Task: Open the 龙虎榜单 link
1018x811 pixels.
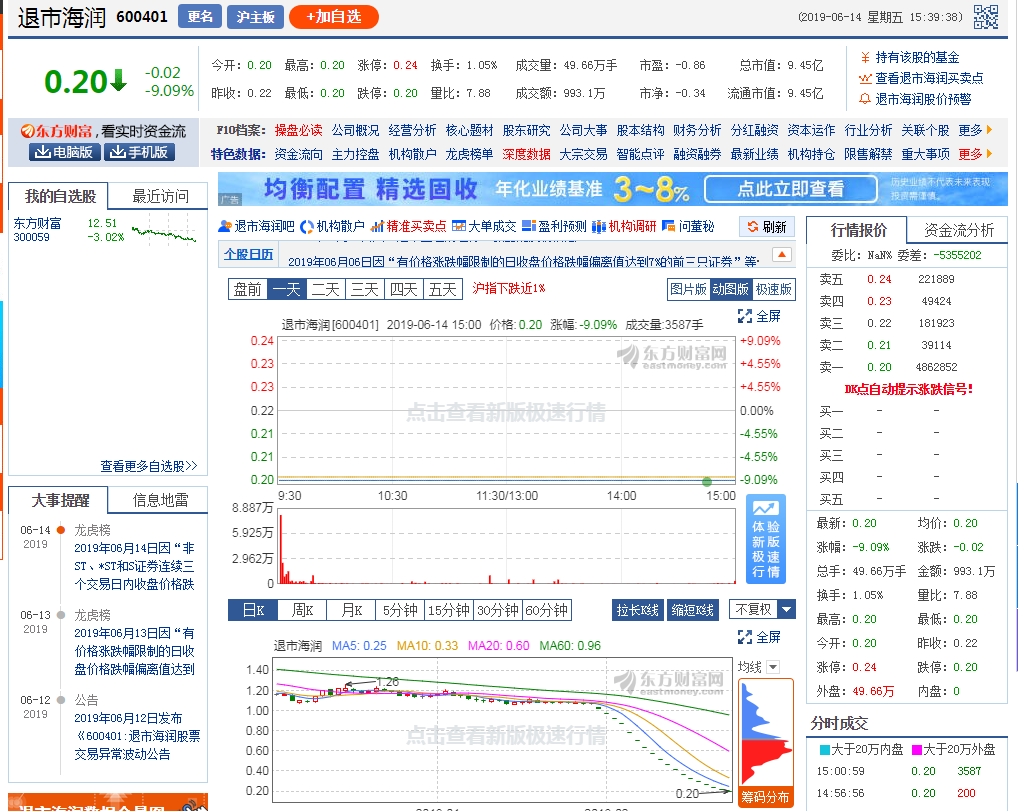Action: [x=469, y=154]
